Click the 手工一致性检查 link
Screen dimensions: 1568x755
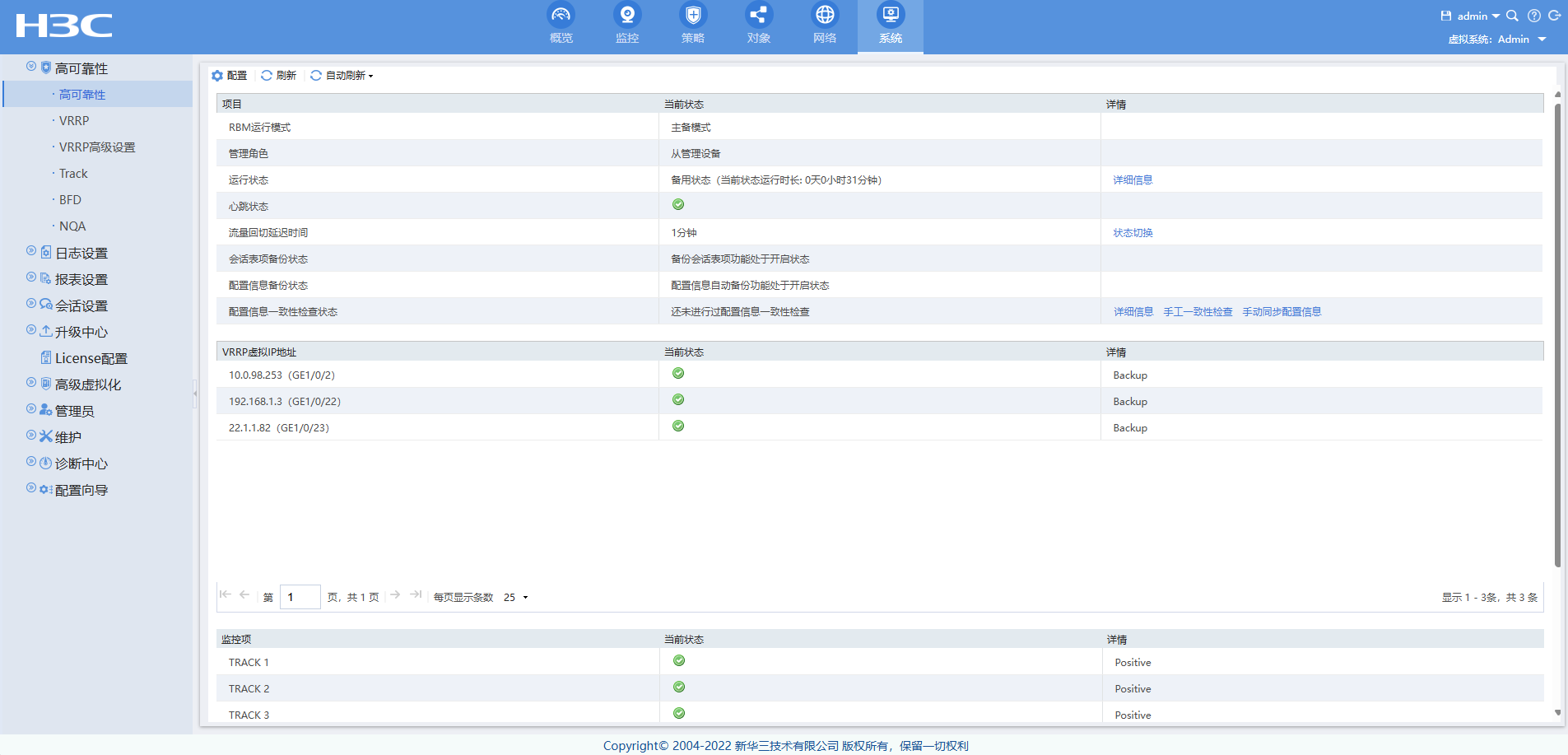click(x=1198, y=312)
